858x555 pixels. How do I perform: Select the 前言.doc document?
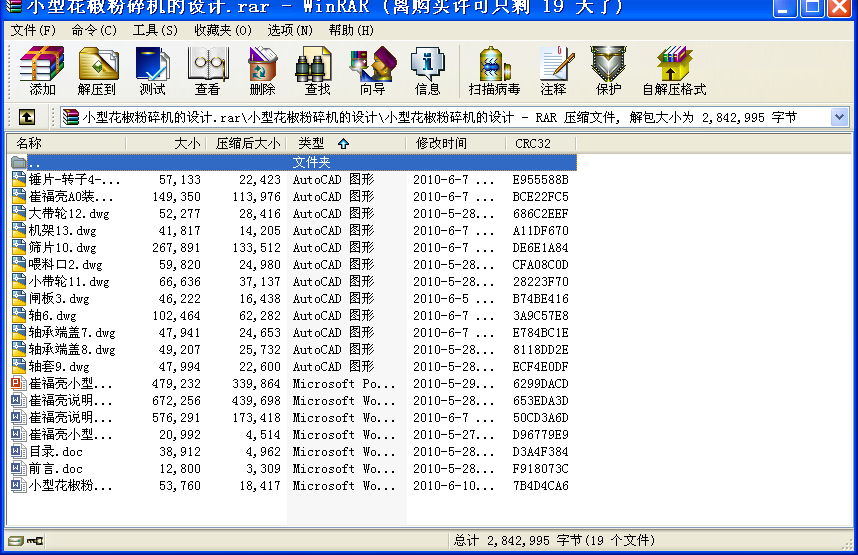(x=56, y=469)
